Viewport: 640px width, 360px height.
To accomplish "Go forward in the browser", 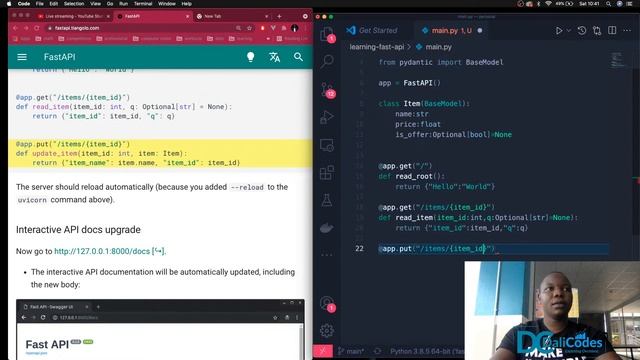I will [x=26, y=28].
